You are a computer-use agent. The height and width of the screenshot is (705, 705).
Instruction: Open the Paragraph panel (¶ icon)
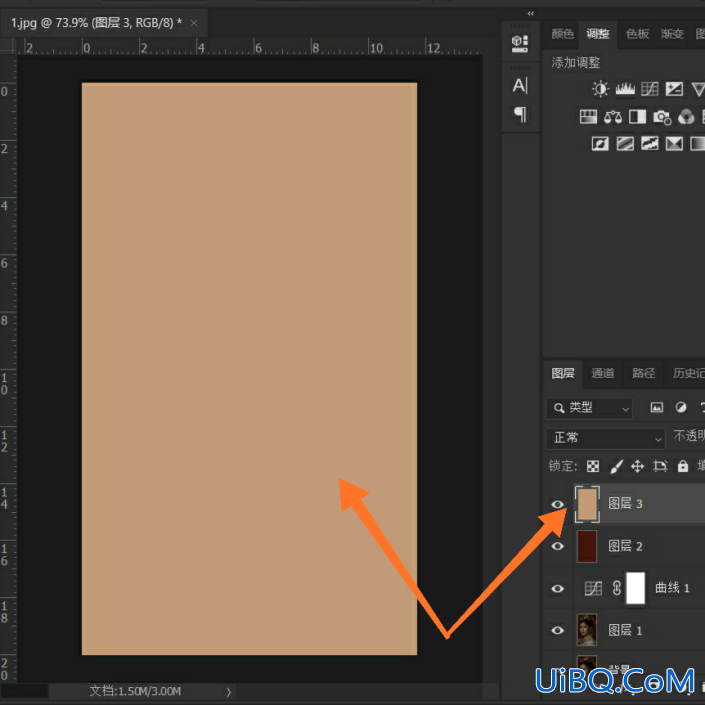pos(520,114)
